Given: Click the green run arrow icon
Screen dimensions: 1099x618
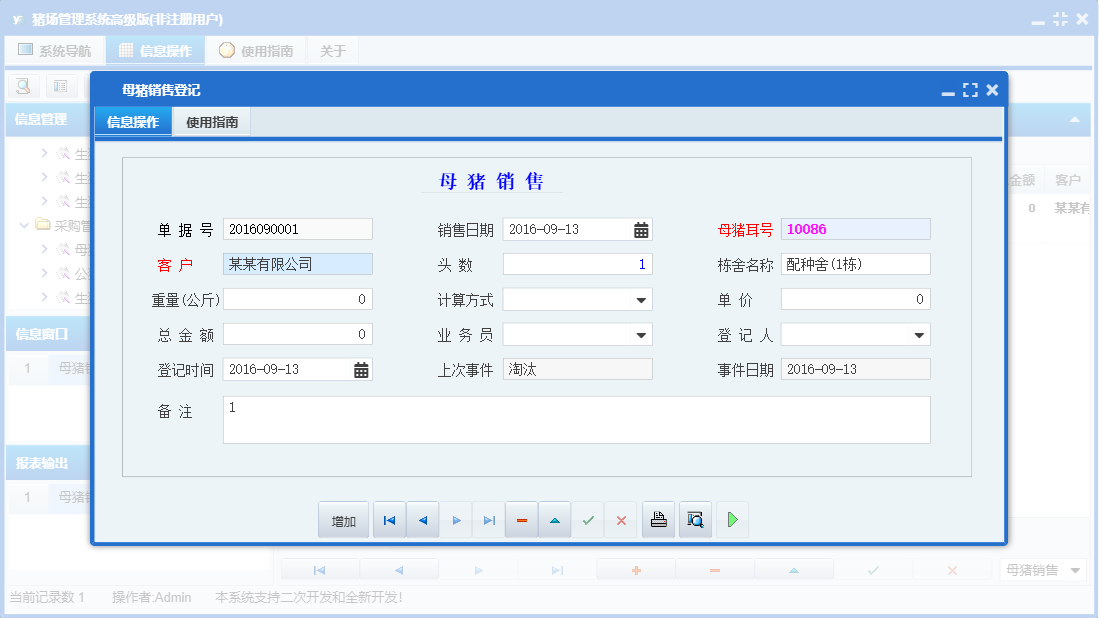Looking at the screenshot, I should pyautogui.click(x=732, y=519).
